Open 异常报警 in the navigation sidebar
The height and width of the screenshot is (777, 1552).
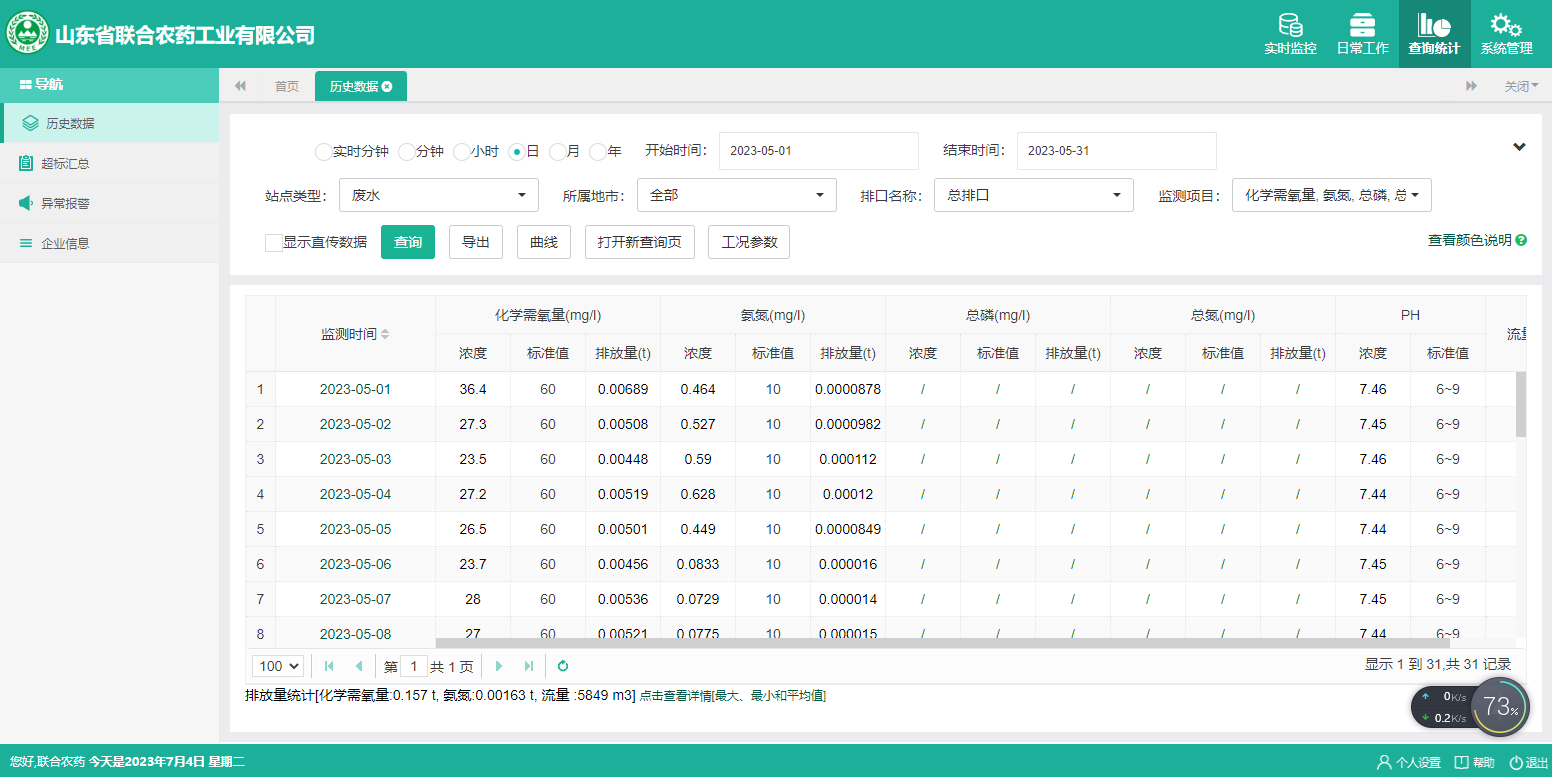110,203
